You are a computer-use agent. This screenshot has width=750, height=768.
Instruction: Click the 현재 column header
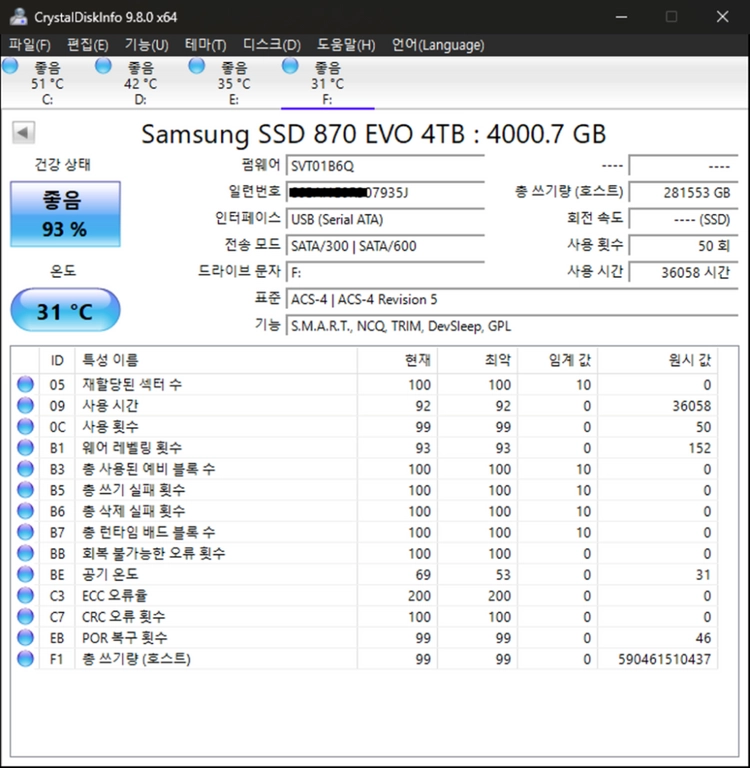[x=397, y=360]
